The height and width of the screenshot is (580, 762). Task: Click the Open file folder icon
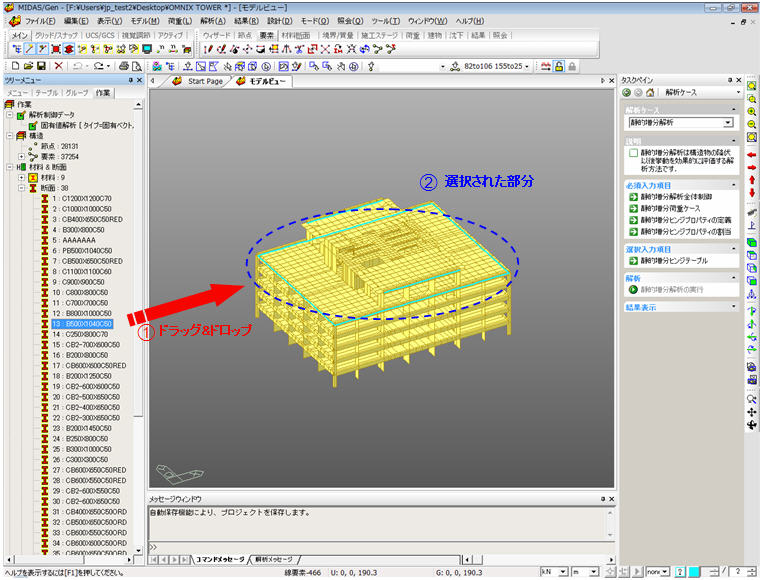click(x=28, y=66)
